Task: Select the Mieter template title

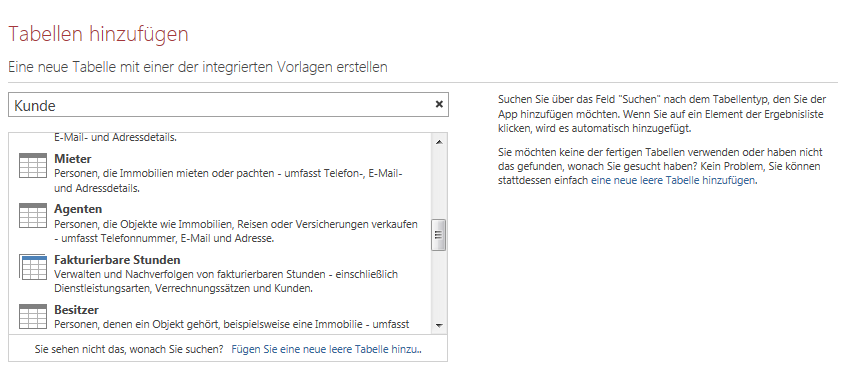Action: click(73, 159)
